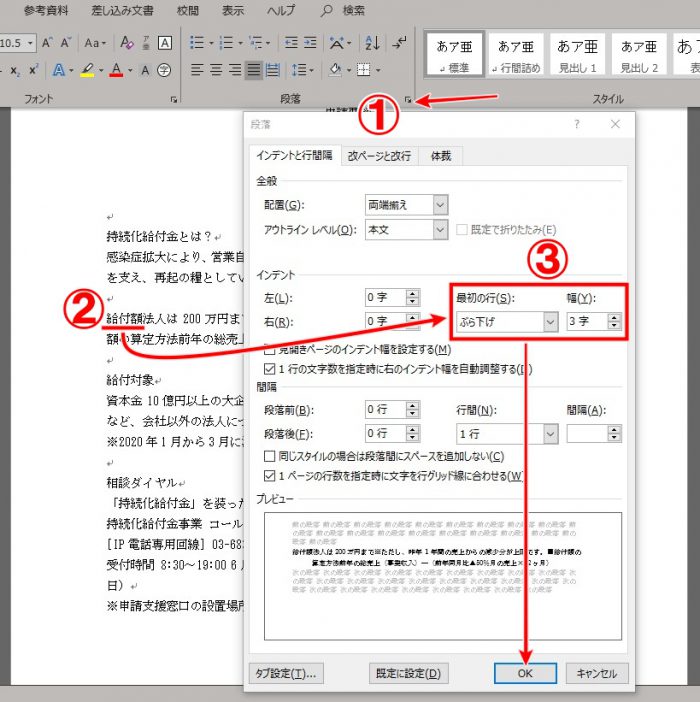700x702 pixels.
Task: Open font dialog launcher in ribbon
Action: click(x=174, y=99)
